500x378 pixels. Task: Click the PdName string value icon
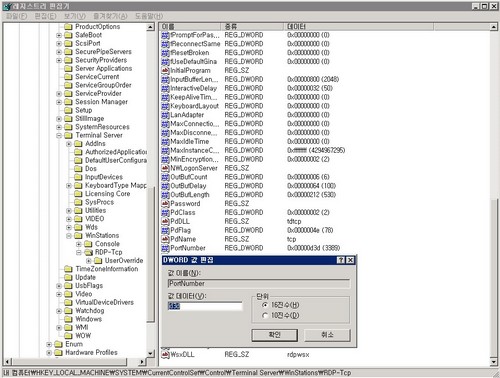(165, 239)
